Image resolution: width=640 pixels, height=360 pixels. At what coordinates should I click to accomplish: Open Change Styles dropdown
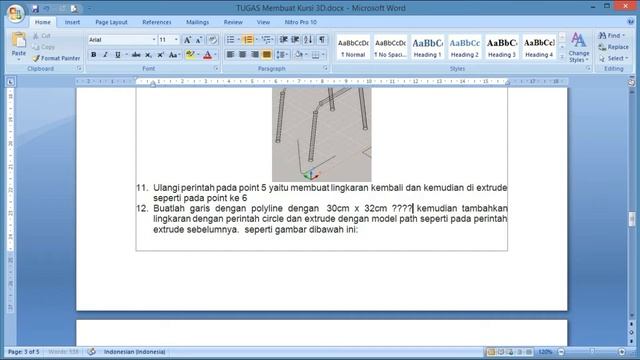click(x=578, y=48)
